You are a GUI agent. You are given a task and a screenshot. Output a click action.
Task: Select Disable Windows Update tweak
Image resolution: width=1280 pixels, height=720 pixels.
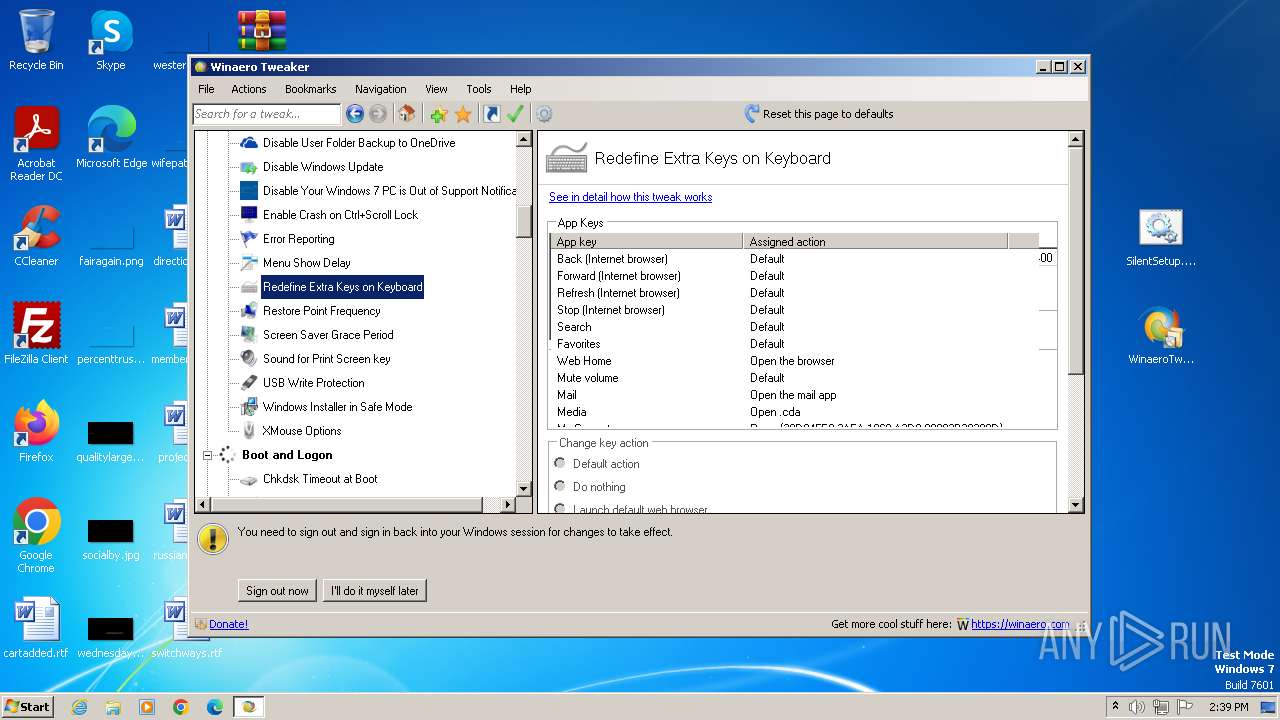pyautogui.click(x=323, y=167)
